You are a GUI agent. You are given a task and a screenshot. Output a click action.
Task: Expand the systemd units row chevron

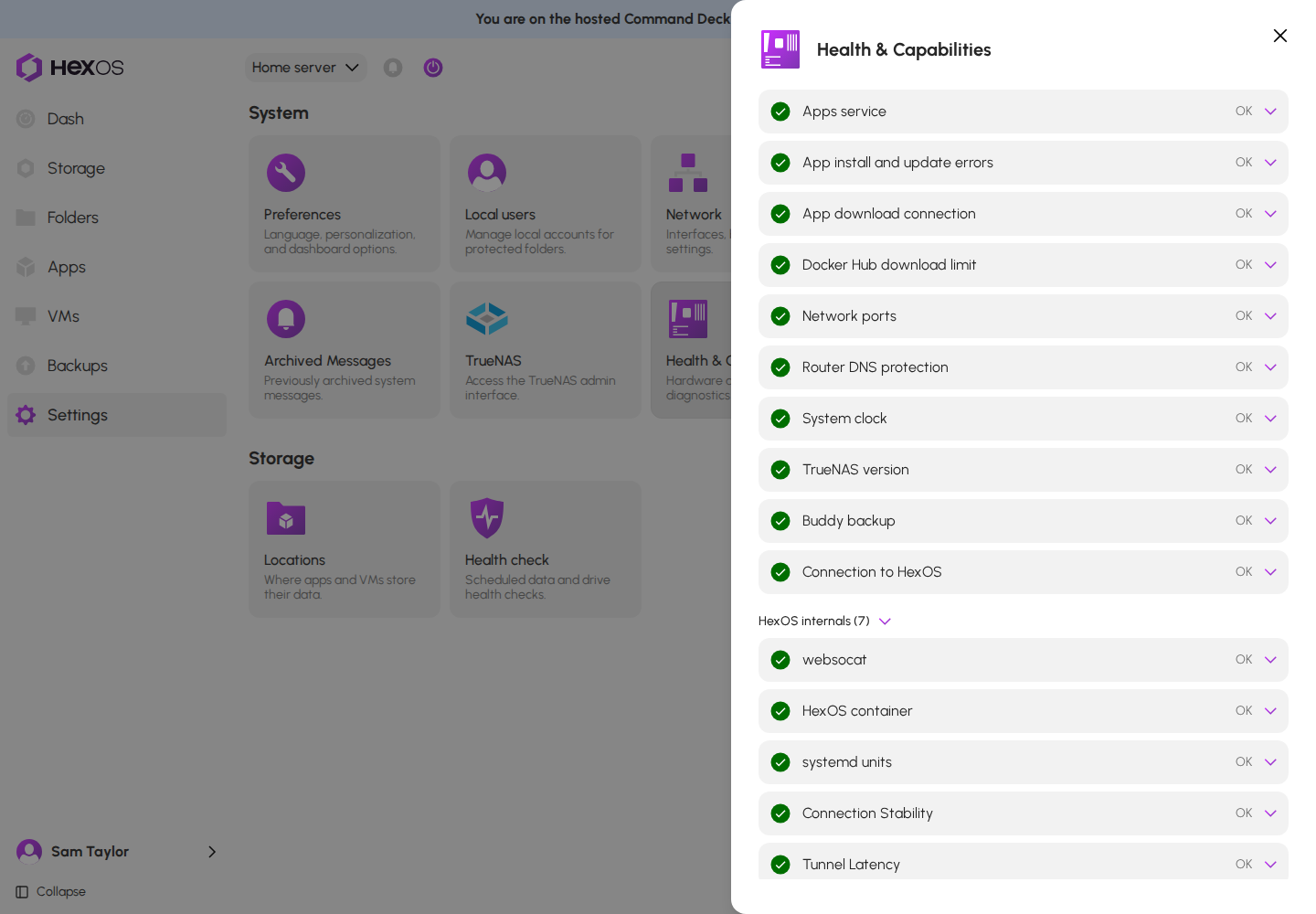pos(1270,762)
